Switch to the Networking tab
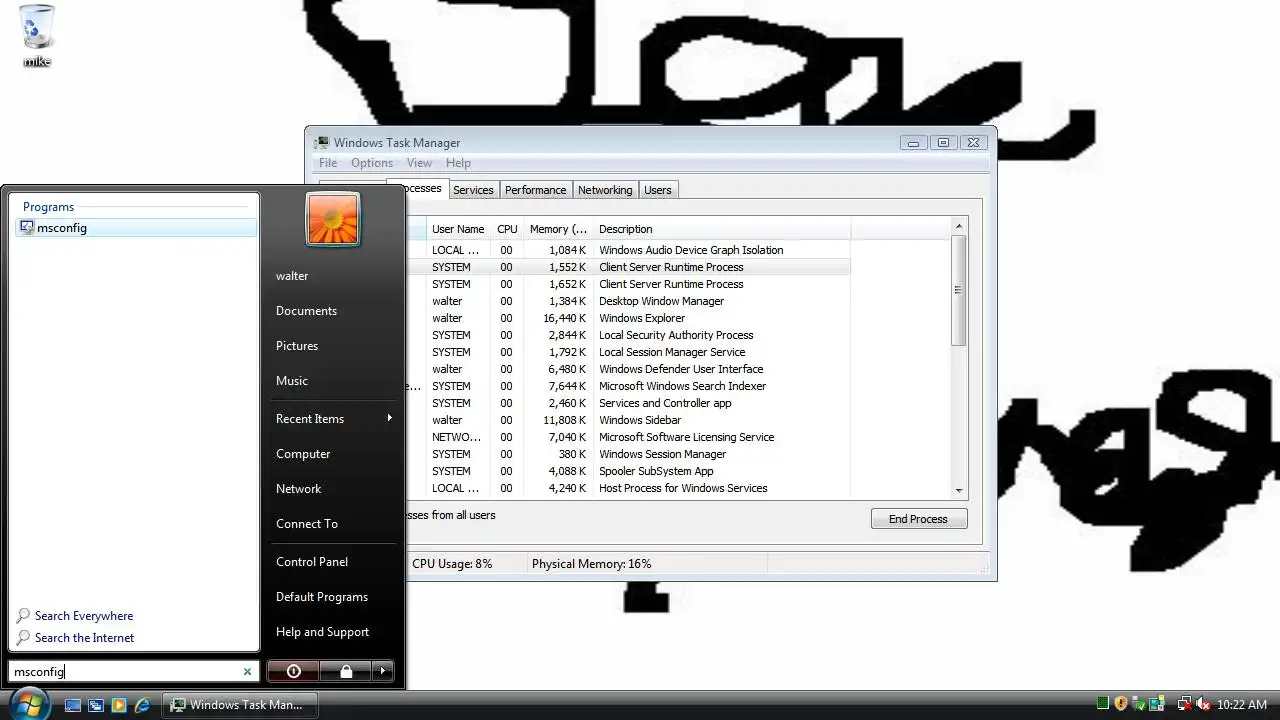The height and width of the screenshot is (720, 1280). [605, 190]
